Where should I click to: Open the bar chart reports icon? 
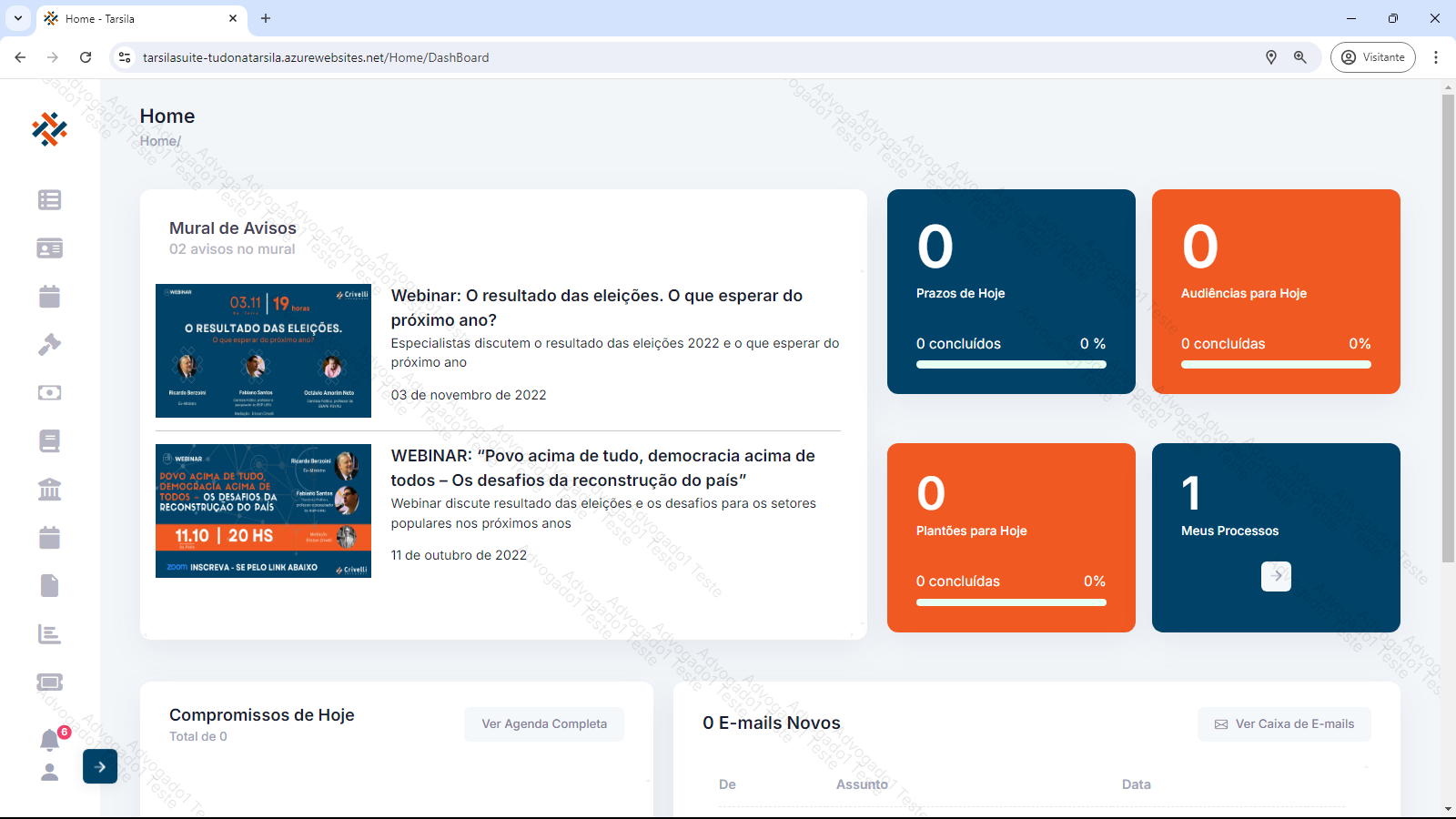[50, 634]
